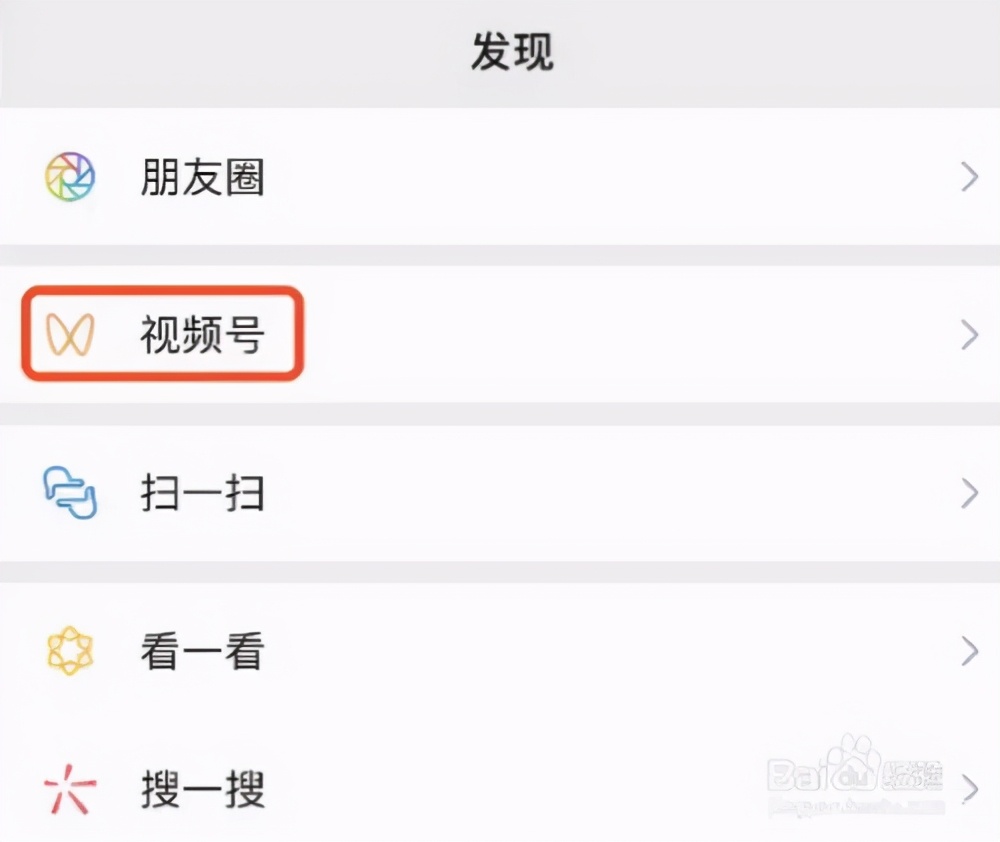Open the highlighted Channels entry
Screen dimensions: 1000x842
click(x=199, y=334)
